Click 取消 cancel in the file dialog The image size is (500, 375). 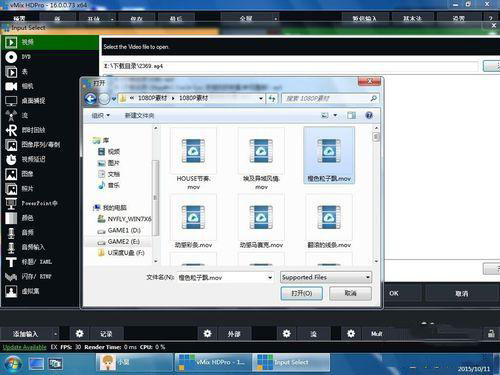[x=350, y=293]
